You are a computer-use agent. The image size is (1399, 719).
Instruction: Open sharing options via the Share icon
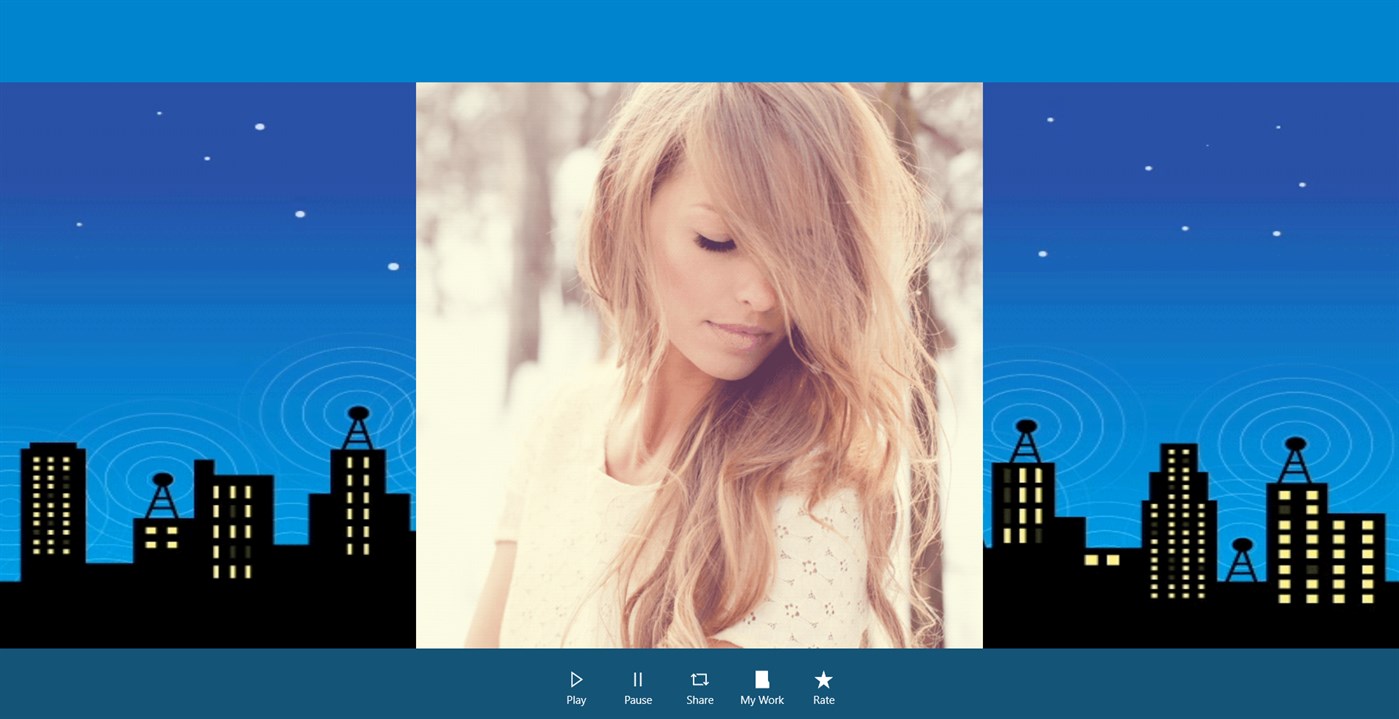click(699, 680)
